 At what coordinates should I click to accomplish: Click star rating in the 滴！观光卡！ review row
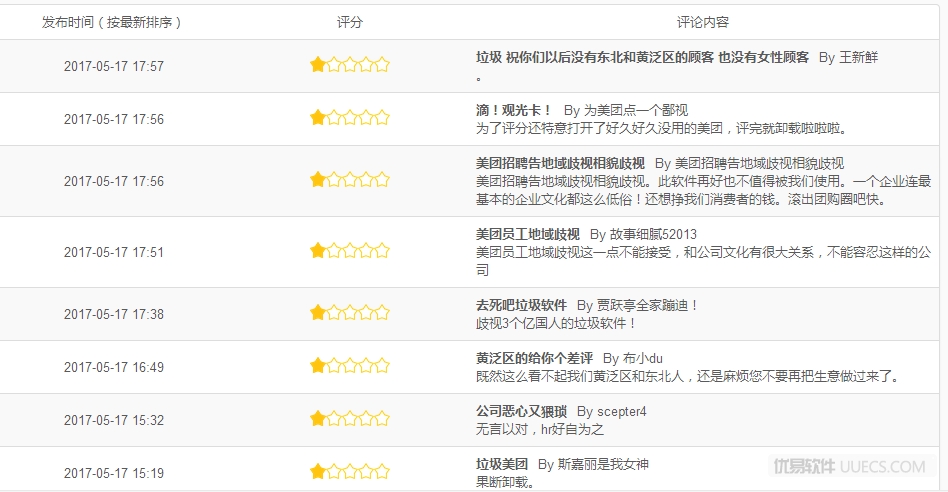pos(349,117)
